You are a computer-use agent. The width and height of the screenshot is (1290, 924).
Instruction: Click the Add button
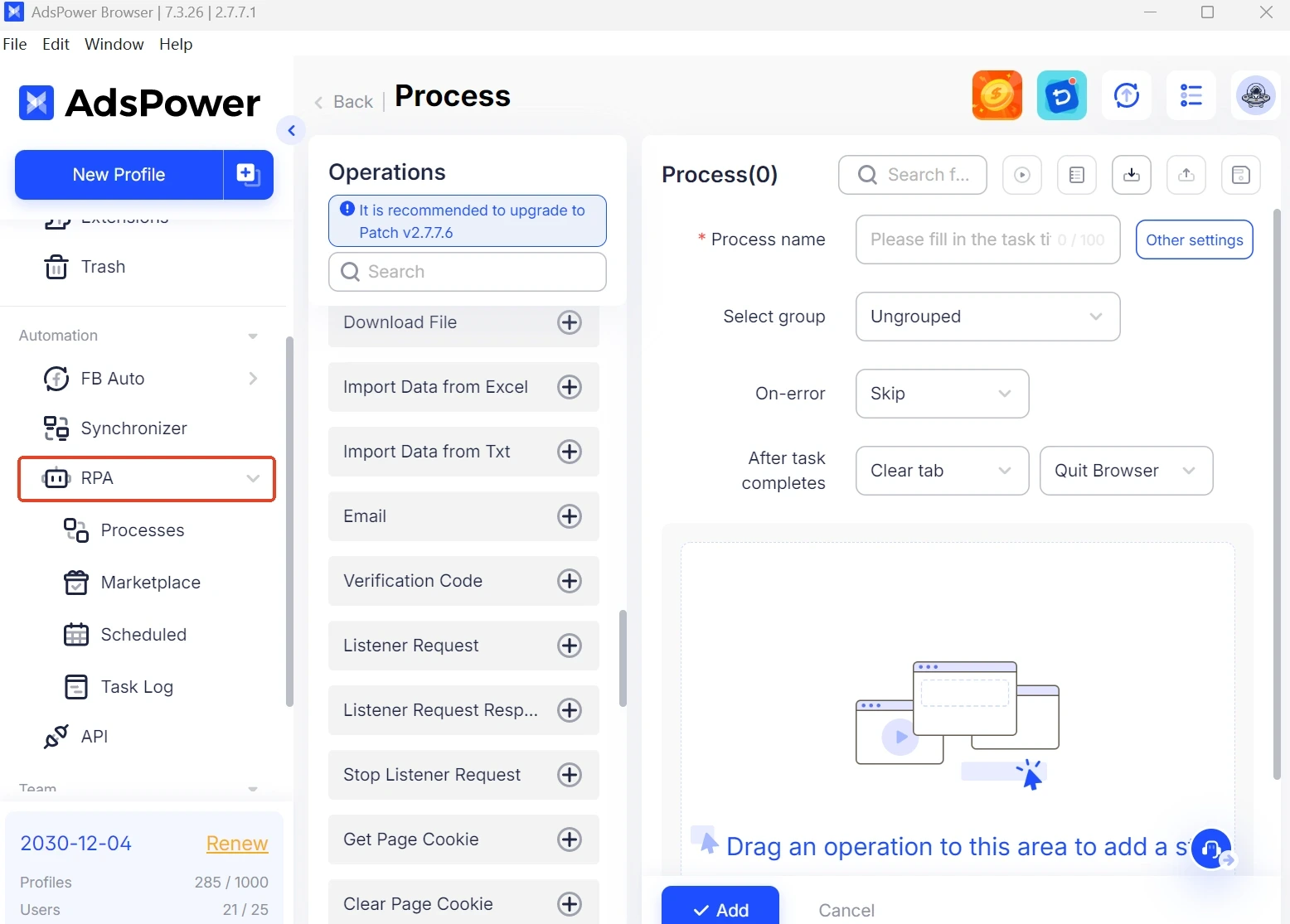pyautogui.click(x=720, y=907)
